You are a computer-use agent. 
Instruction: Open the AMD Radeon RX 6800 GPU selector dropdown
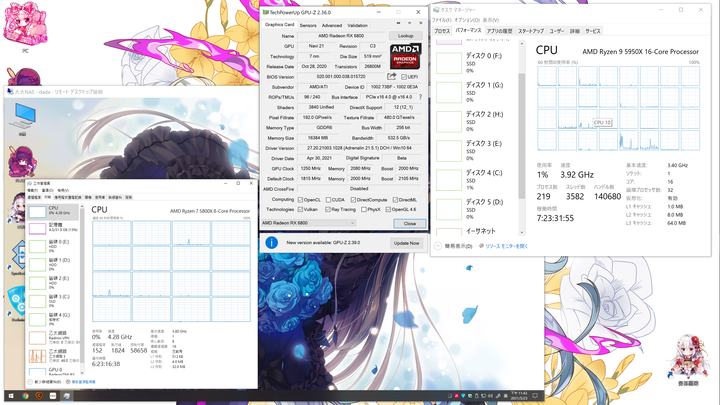click(308, 223)
